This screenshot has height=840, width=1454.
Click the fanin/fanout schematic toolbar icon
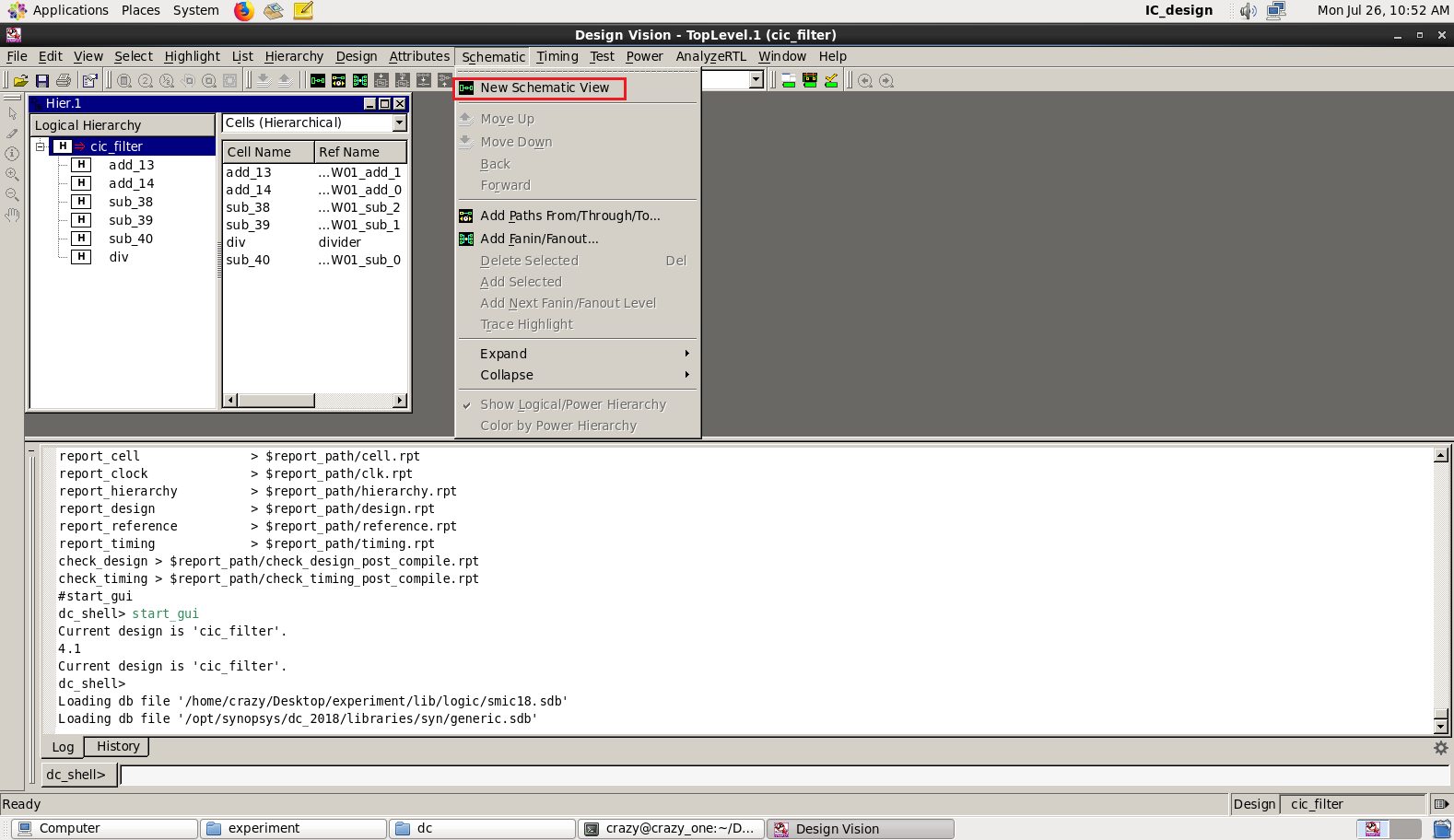[x=360, y=80]
